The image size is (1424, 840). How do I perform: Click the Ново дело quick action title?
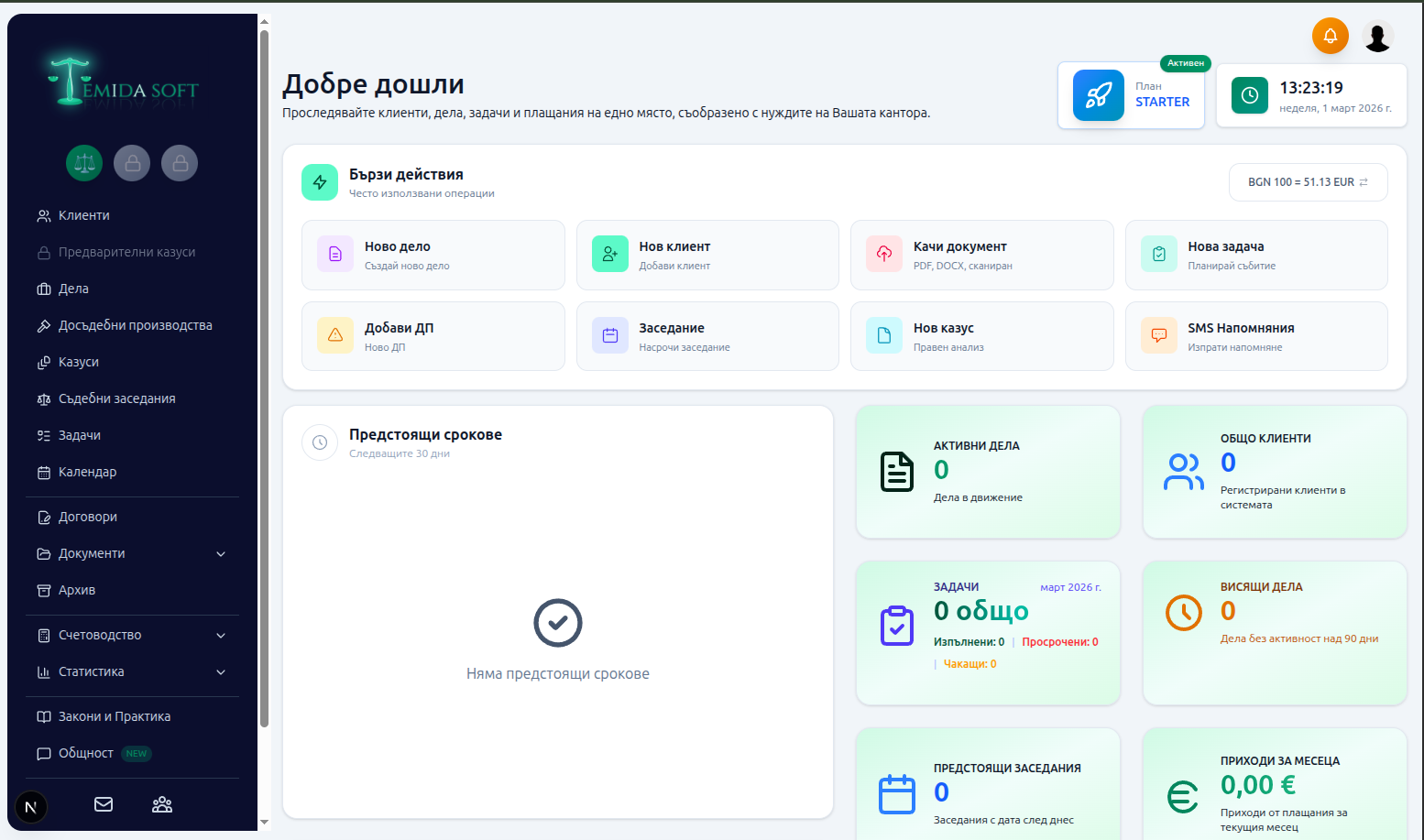[398, 246]
